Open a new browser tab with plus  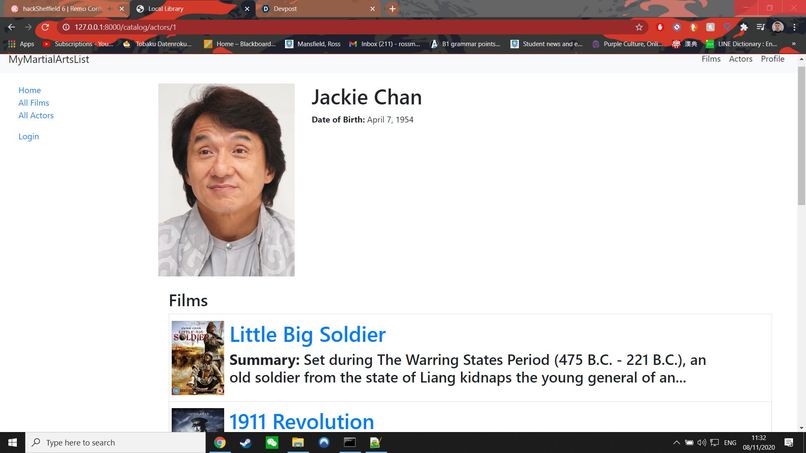pos(392,9)
